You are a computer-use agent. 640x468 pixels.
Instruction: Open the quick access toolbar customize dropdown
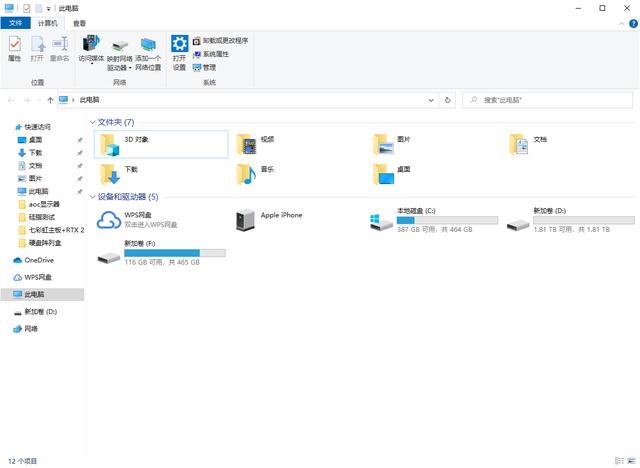pos(49,9)
